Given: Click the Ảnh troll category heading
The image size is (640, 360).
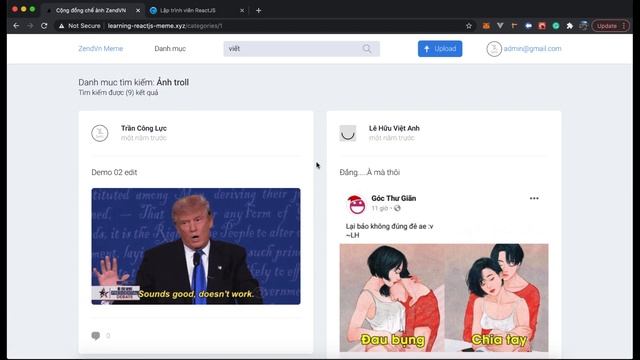Looking at the screenshot, I should [173, 82].
